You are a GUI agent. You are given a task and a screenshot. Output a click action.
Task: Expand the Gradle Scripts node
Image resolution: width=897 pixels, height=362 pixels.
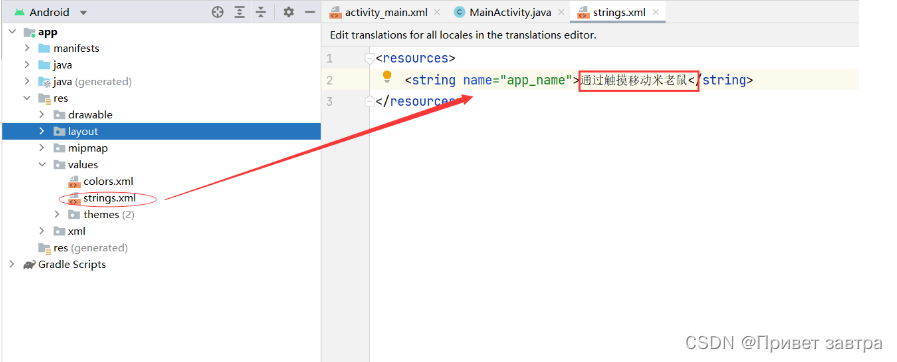point(12,264)
